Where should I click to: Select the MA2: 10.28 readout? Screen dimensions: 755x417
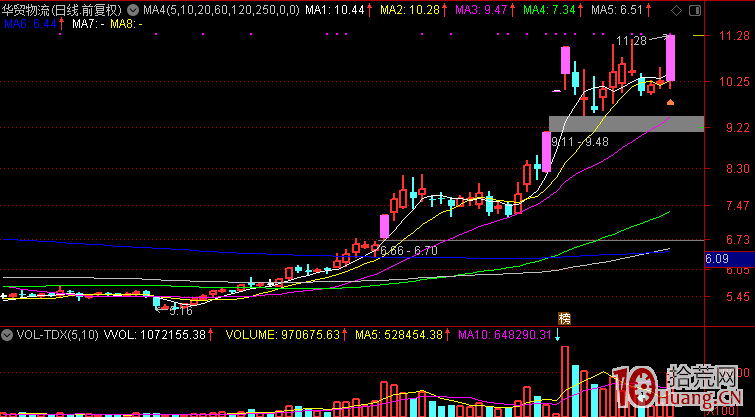point(410,10)
